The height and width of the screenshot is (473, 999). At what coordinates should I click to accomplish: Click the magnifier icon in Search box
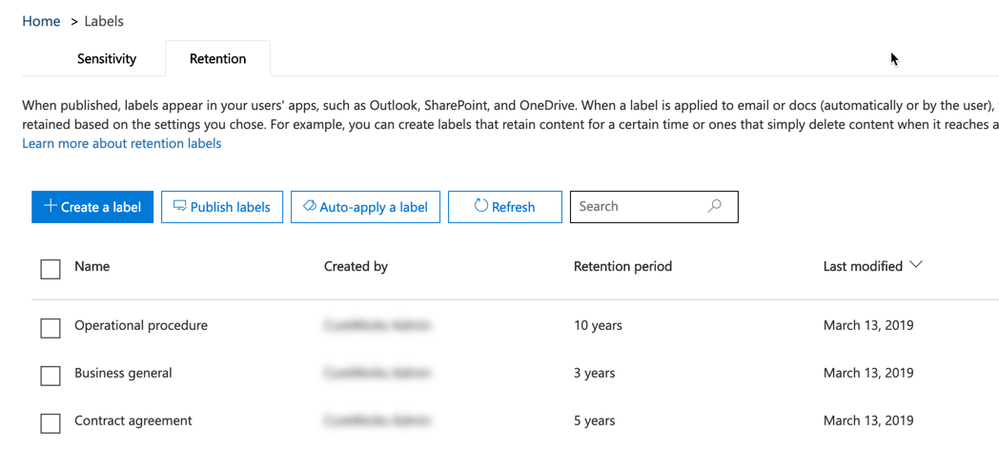(714, 207)
